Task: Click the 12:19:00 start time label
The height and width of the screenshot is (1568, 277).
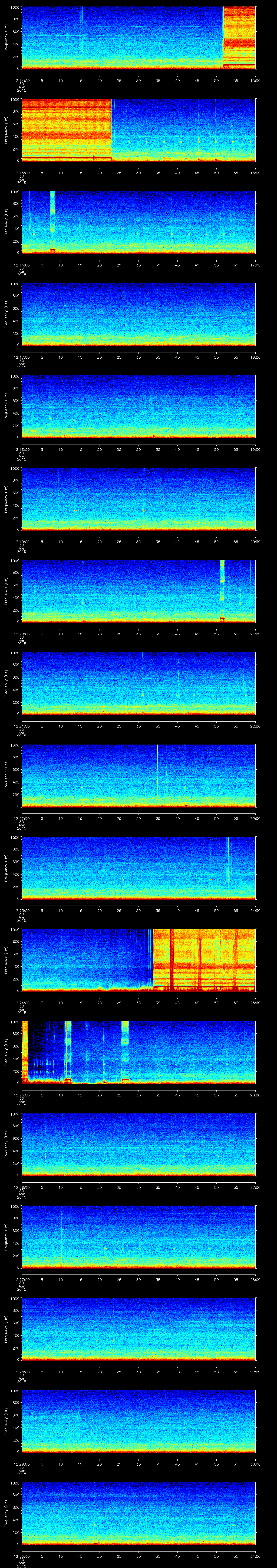Action: [x=21, y=542]
